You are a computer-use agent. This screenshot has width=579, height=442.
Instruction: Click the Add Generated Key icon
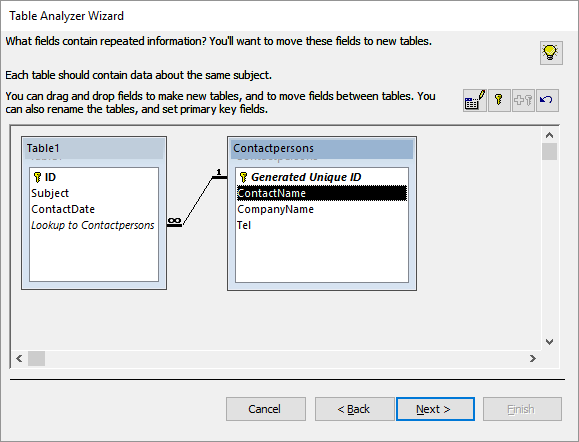click(x=523, y=100)
